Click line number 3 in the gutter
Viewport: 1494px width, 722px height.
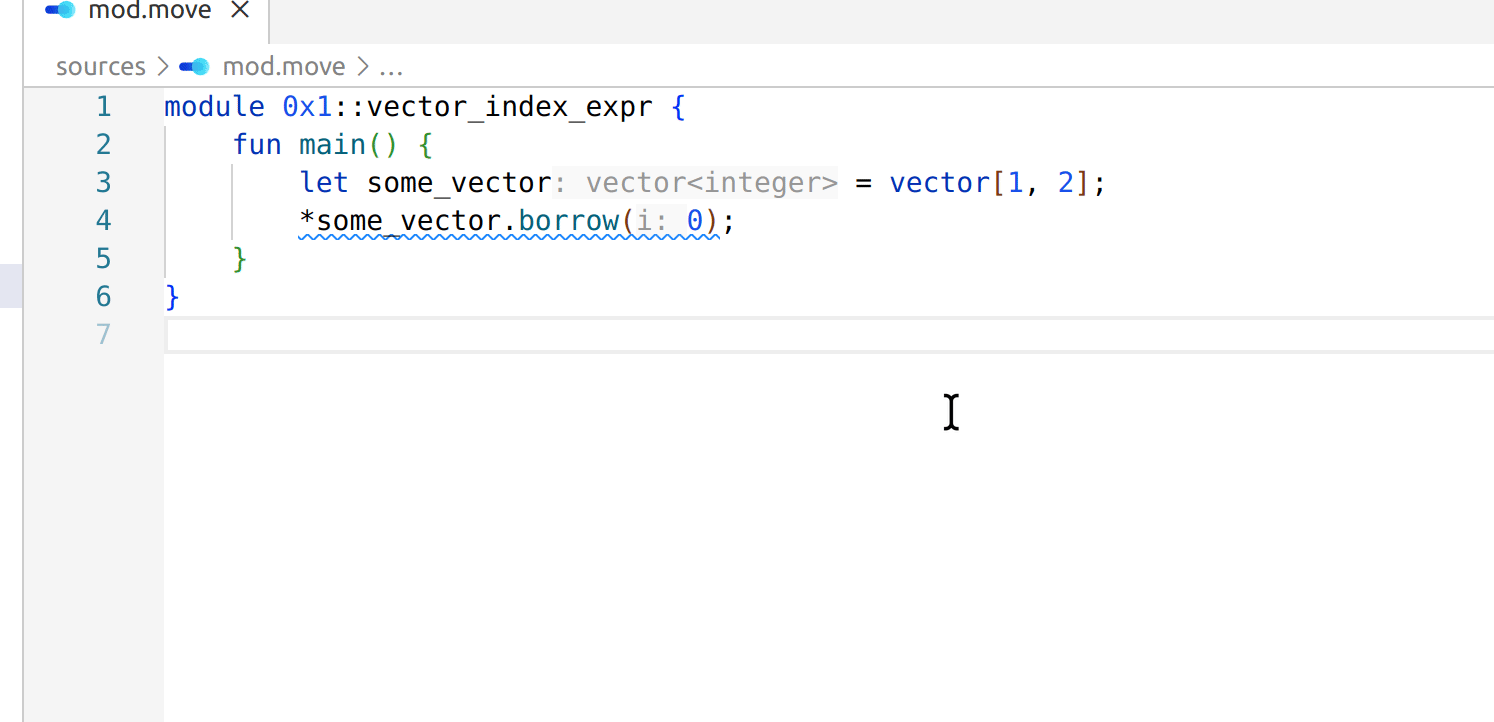(x=103, y=182)
